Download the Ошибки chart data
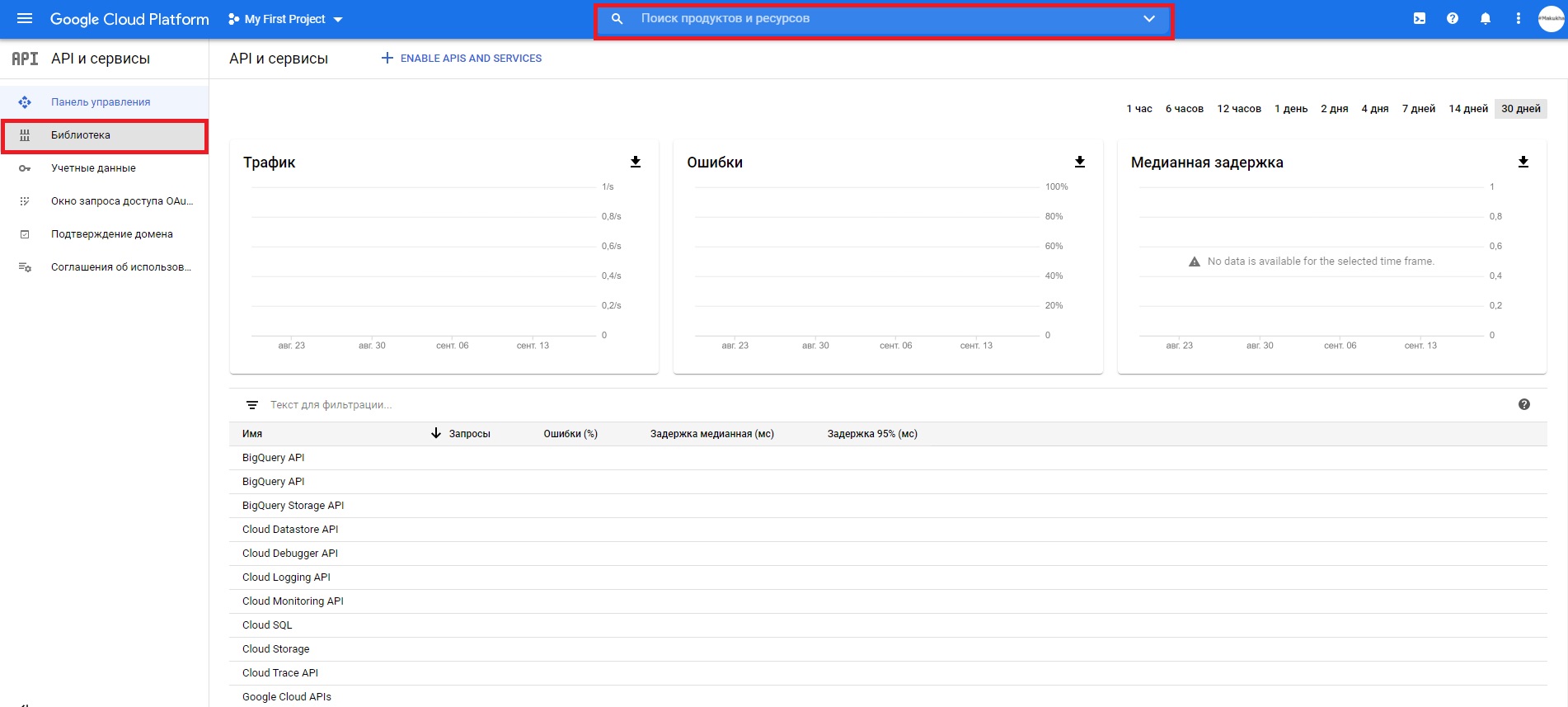 [x=1080, y=162]
